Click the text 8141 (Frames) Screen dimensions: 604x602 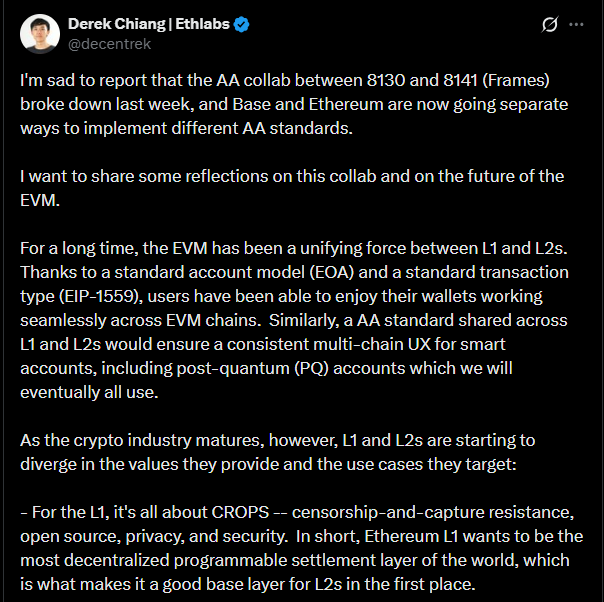496,80
